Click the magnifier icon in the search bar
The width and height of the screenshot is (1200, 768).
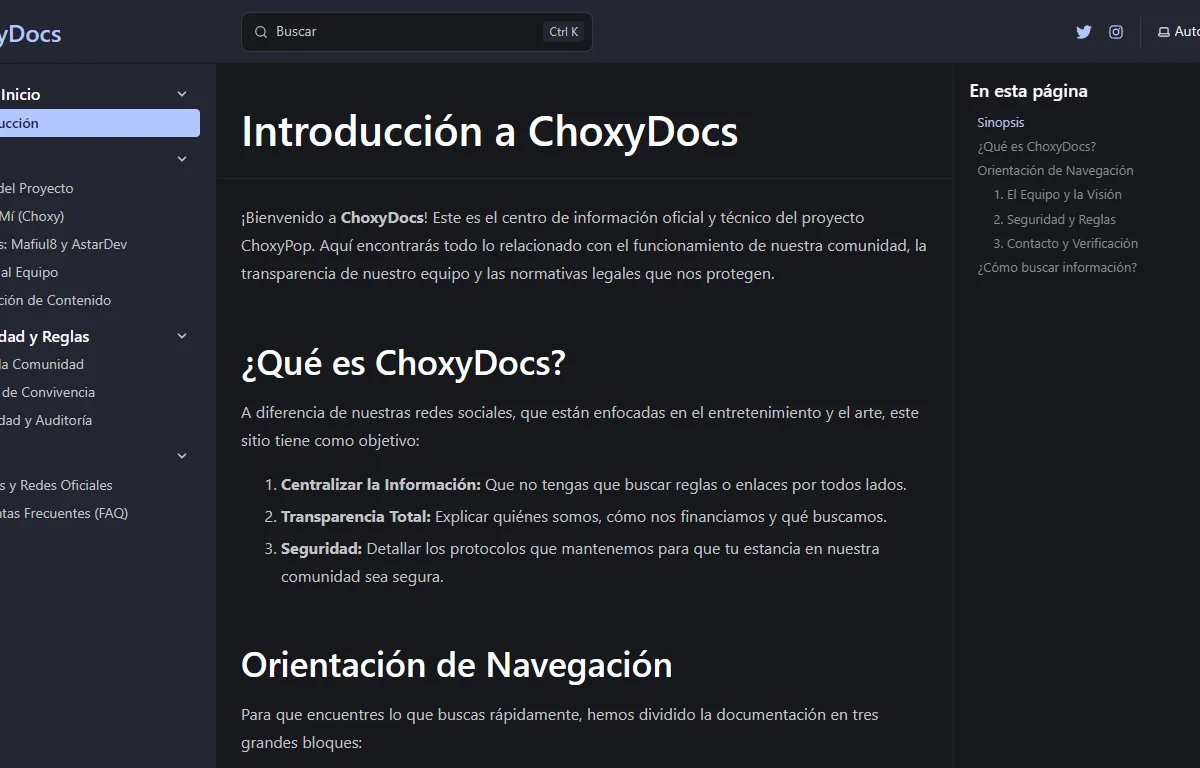tap(260, 32)
